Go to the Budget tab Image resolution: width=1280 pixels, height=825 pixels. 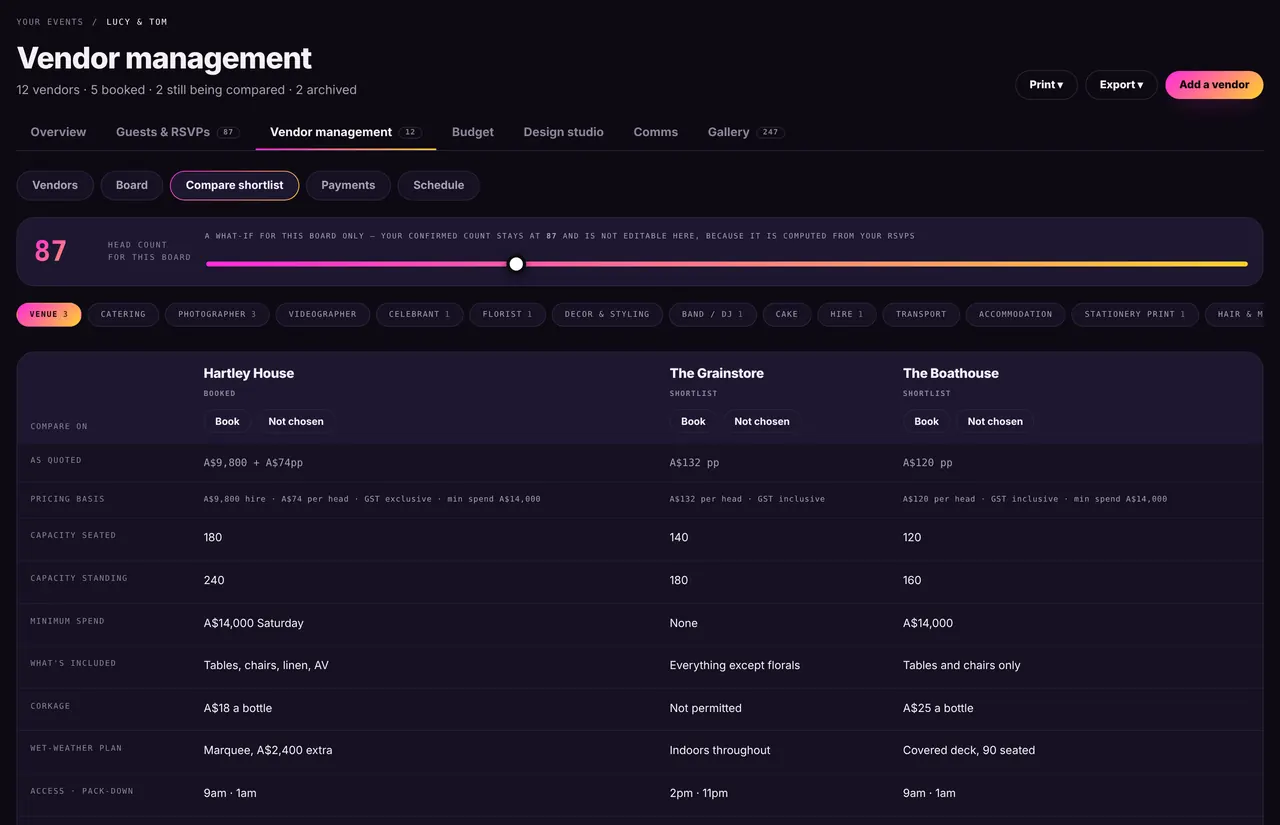point(473,132)
